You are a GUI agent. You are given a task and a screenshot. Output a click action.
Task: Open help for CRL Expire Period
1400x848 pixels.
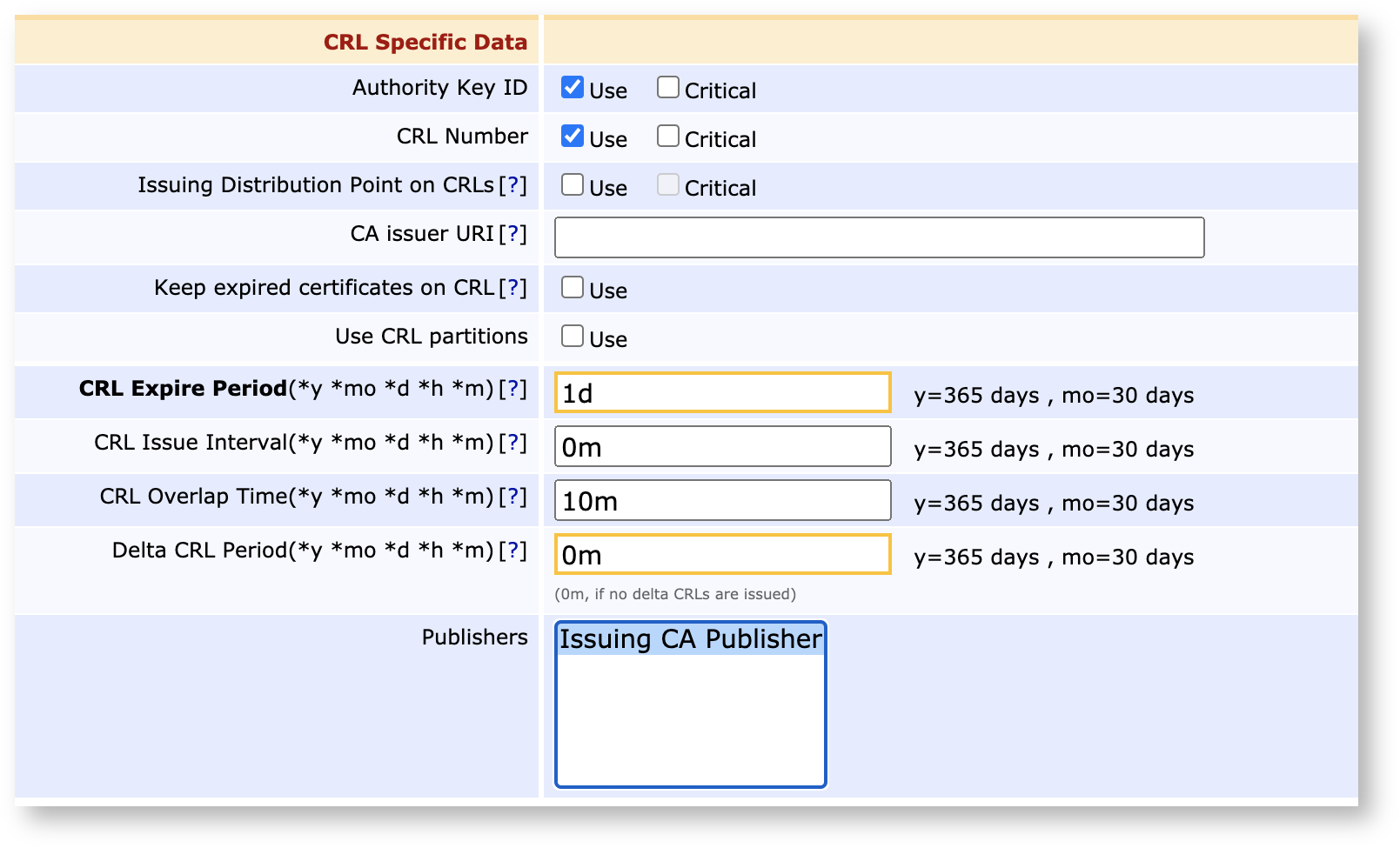[512, 389]
